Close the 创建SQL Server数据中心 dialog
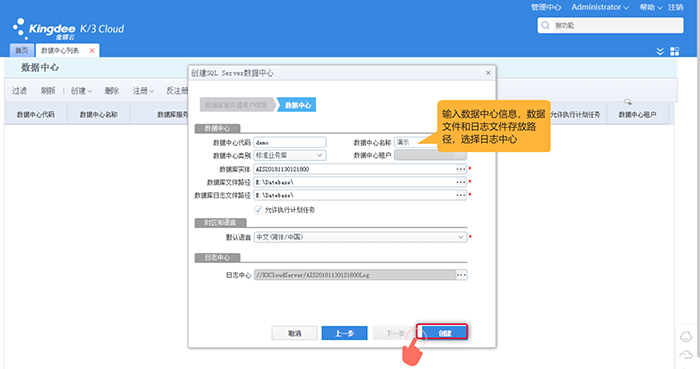700x369 pixels. click(488, 73)
